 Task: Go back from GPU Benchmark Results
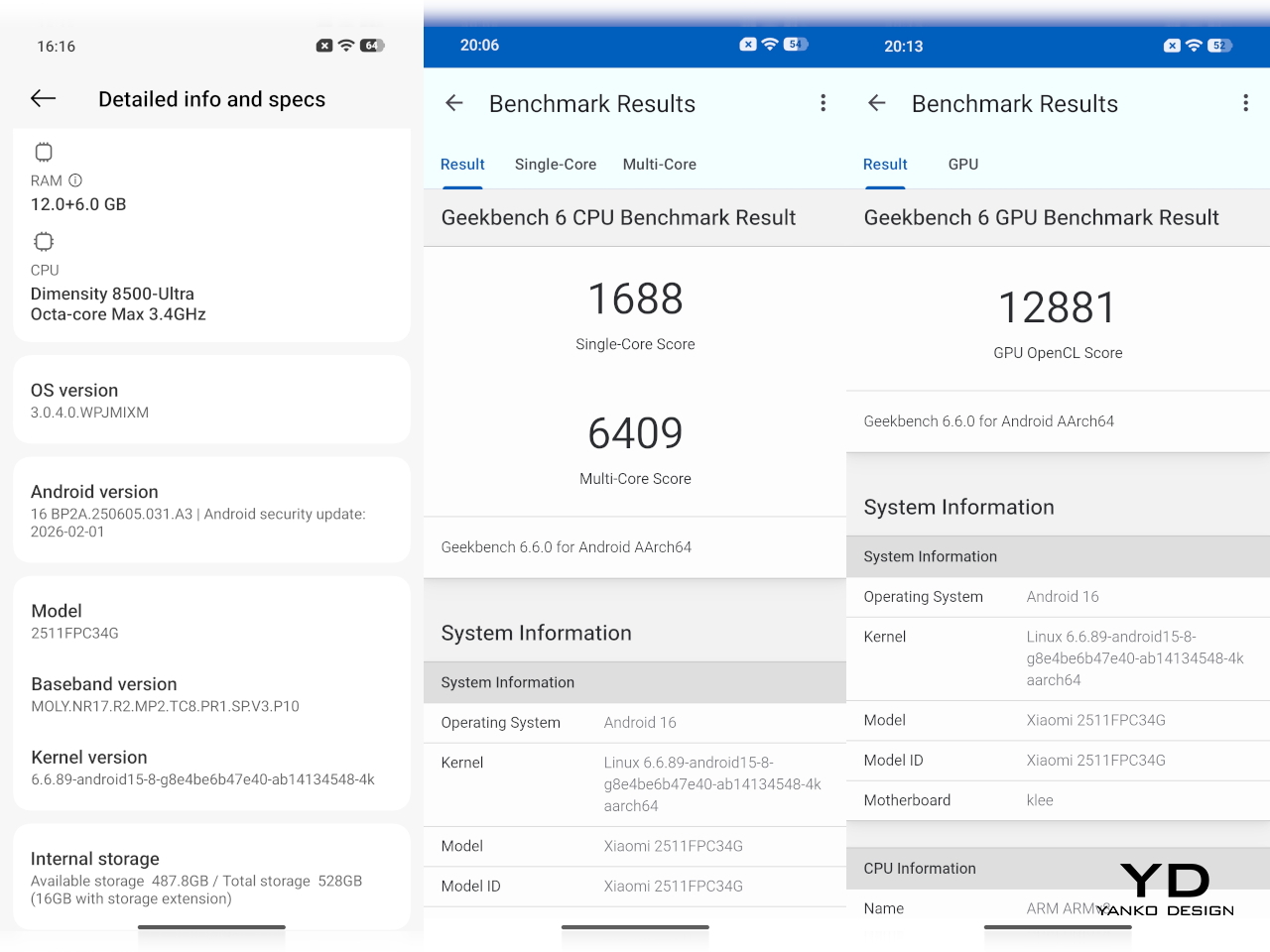point(877,103)
